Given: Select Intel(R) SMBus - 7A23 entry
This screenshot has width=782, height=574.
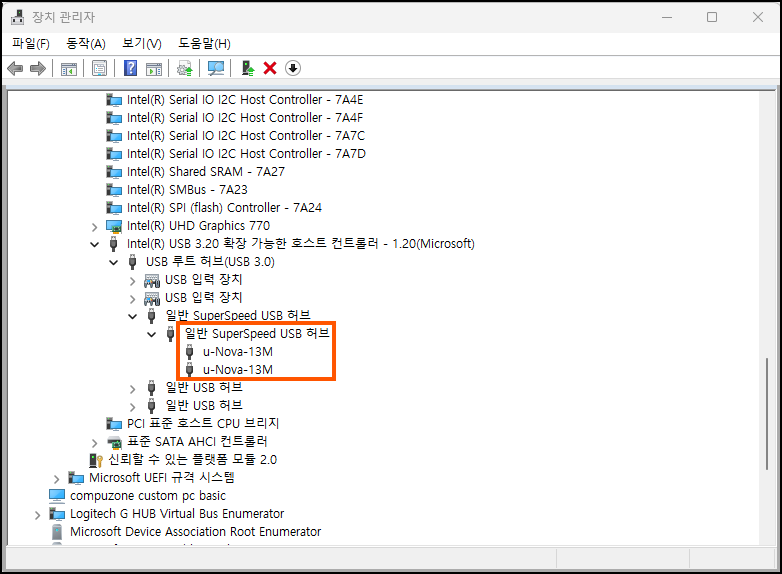Looking at the screenshot, I should coord(187,190).
